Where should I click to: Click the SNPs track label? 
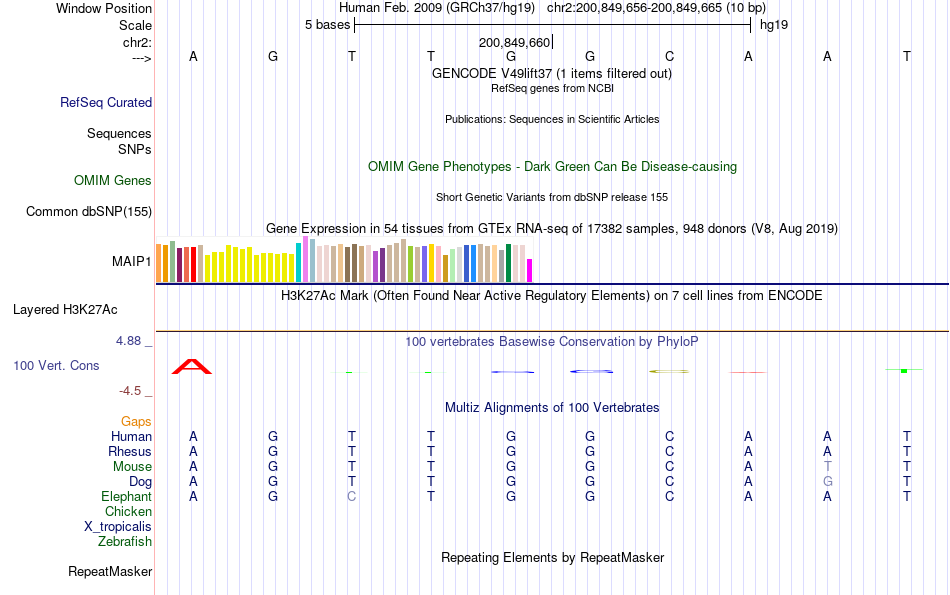(x=135, y=149)
